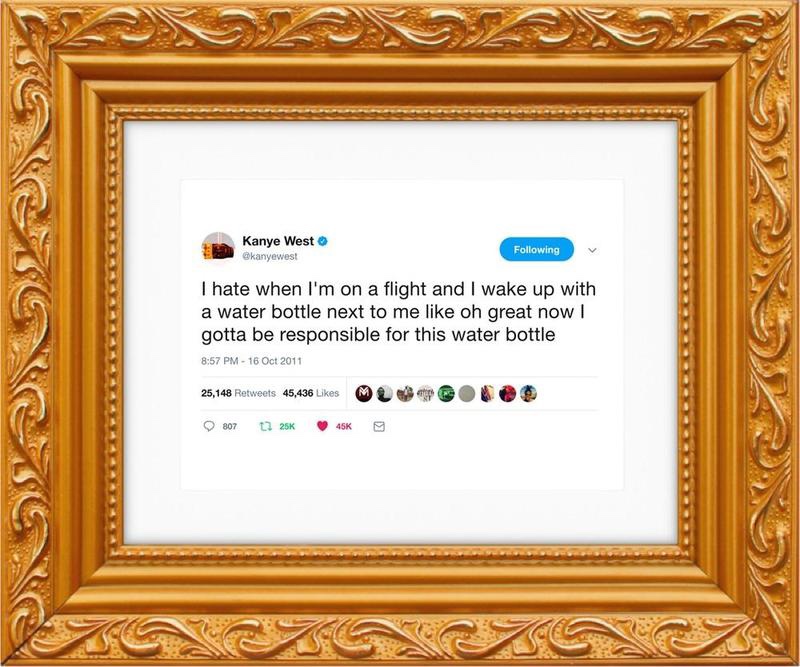The width and height of the screenshot is (800, 667).
Task: Expand the chevron menu beside Following
Action: [592, 250]
